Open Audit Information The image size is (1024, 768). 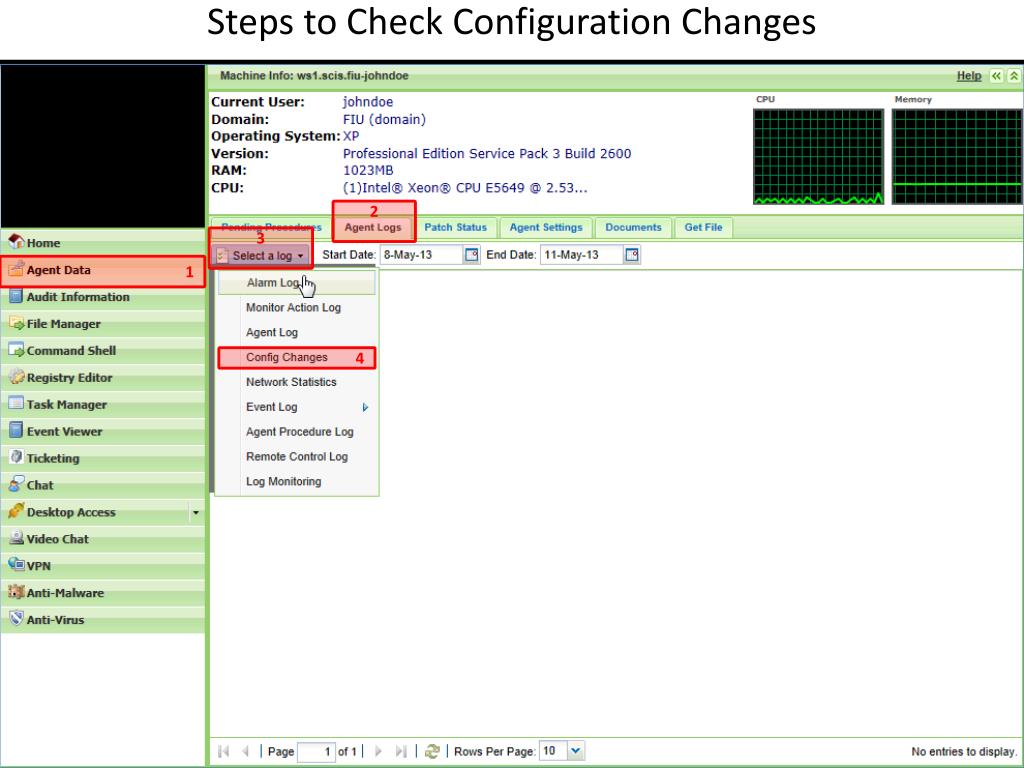(102, 297)
